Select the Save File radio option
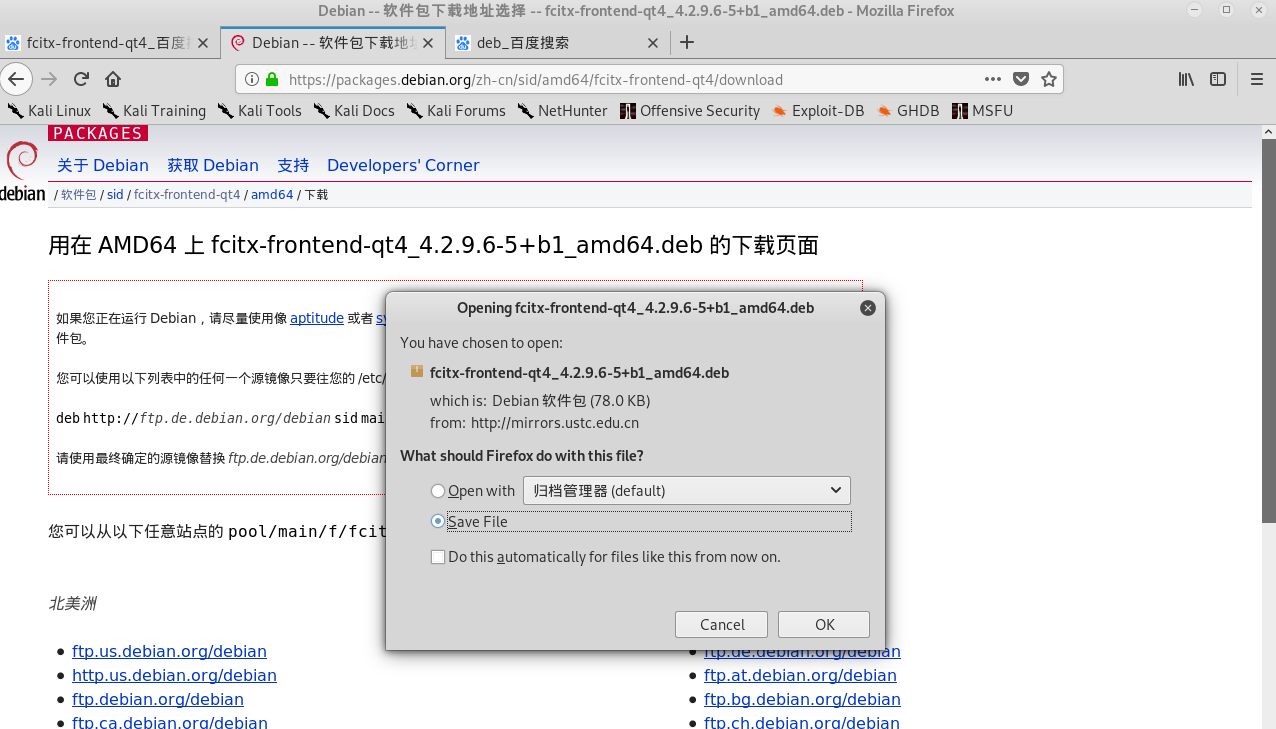This screenshot has height=729, width=1276. pos(438,522)
